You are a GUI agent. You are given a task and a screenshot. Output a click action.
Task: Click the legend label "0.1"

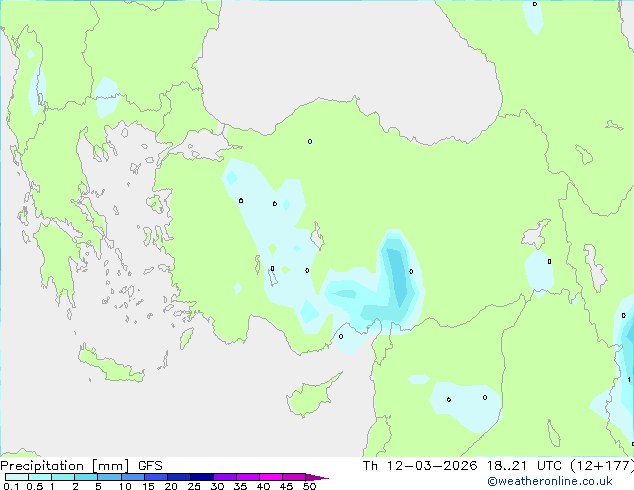point(11,486)
